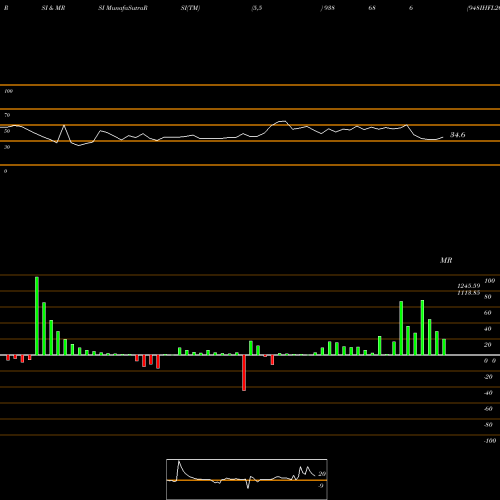Click the 'SI MunafaSutraR' header text
Screen dimensions: 500x500
pyautogui.click(x=123, y=8)
